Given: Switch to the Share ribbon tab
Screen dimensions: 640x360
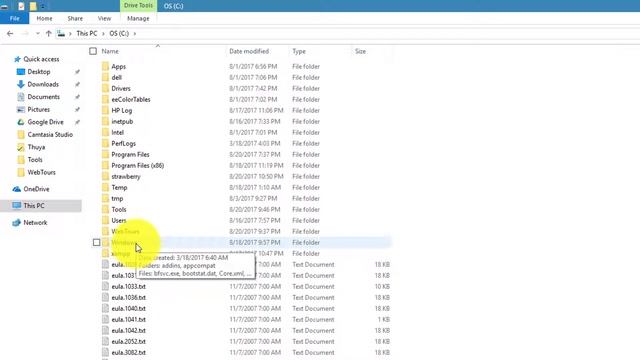Looking at the screenshot, I should click(x=75, y=18).
